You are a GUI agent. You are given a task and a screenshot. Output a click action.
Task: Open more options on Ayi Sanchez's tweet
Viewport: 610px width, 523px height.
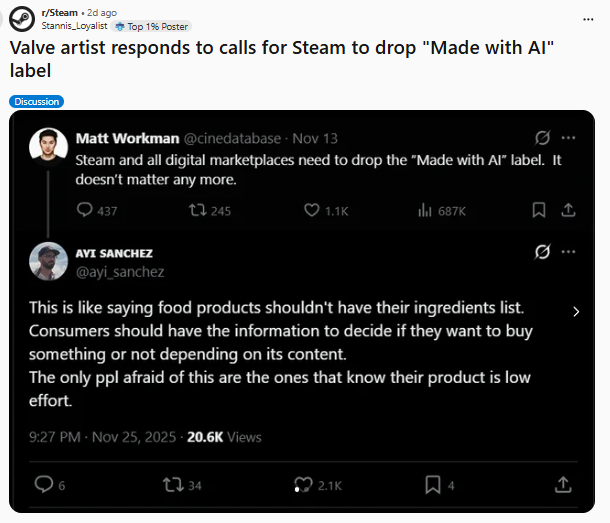[568, 251]
